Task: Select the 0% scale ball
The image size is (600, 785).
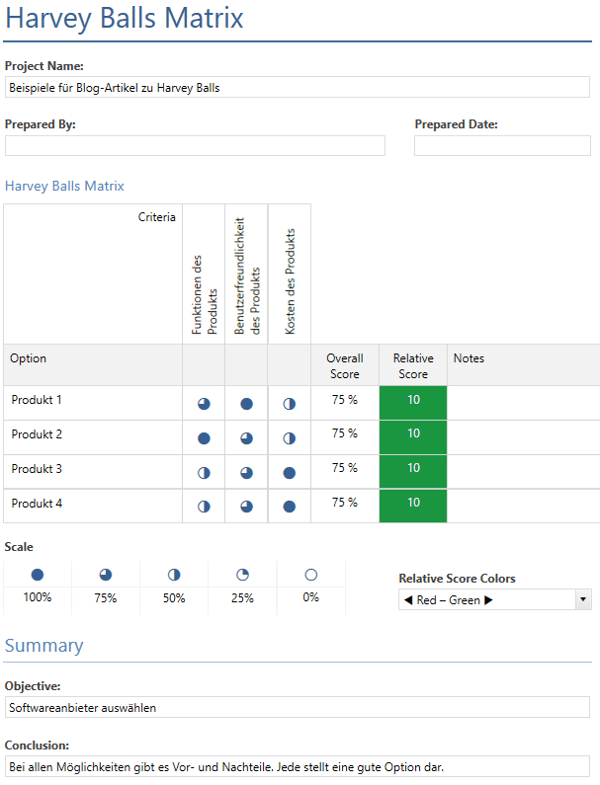Action: [311, 575]
